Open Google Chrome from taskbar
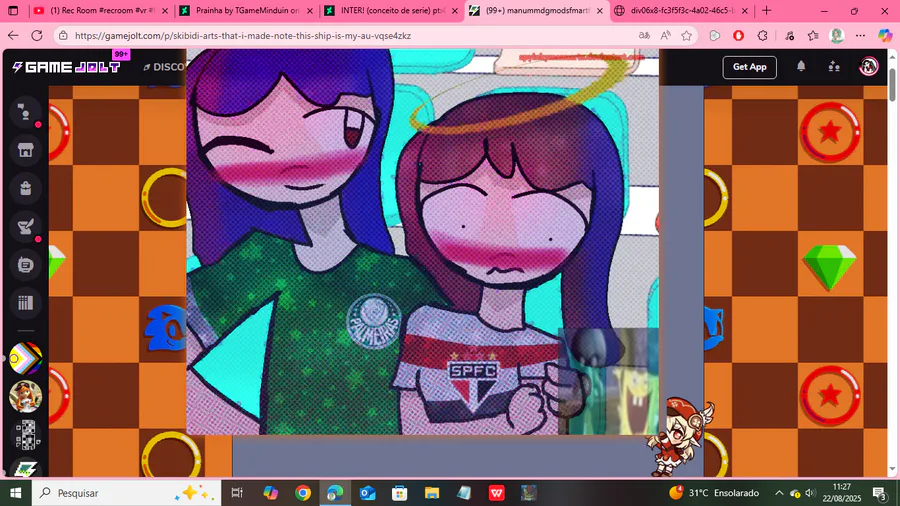 303,493
